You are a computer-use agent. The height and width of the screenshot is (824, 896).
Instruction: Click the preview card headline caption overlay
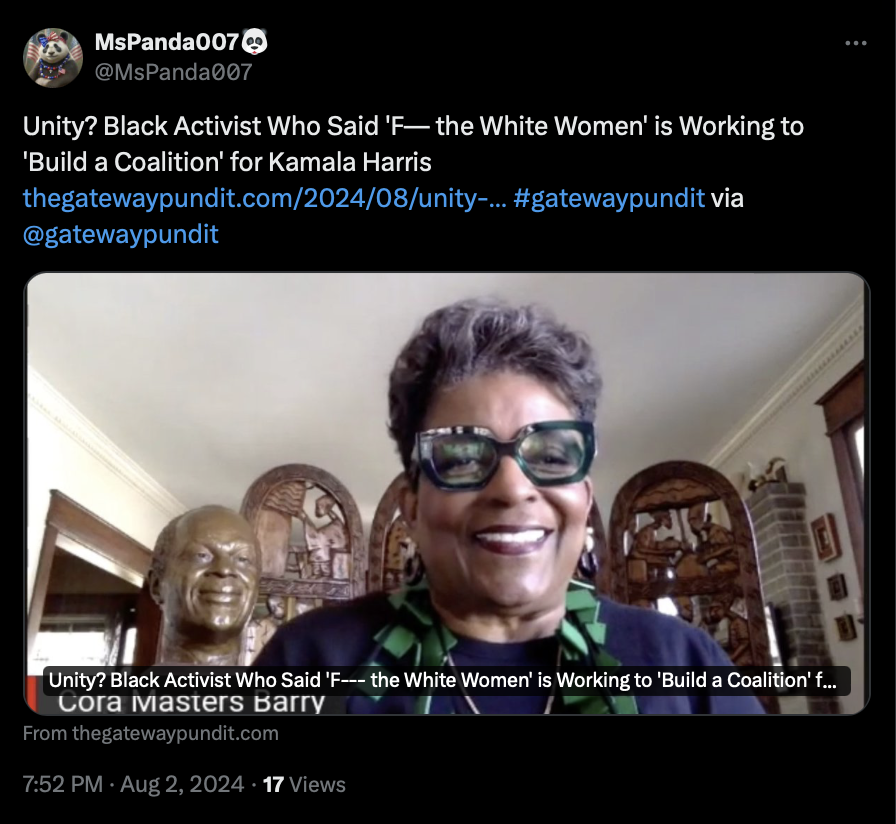tap(447, 680)
